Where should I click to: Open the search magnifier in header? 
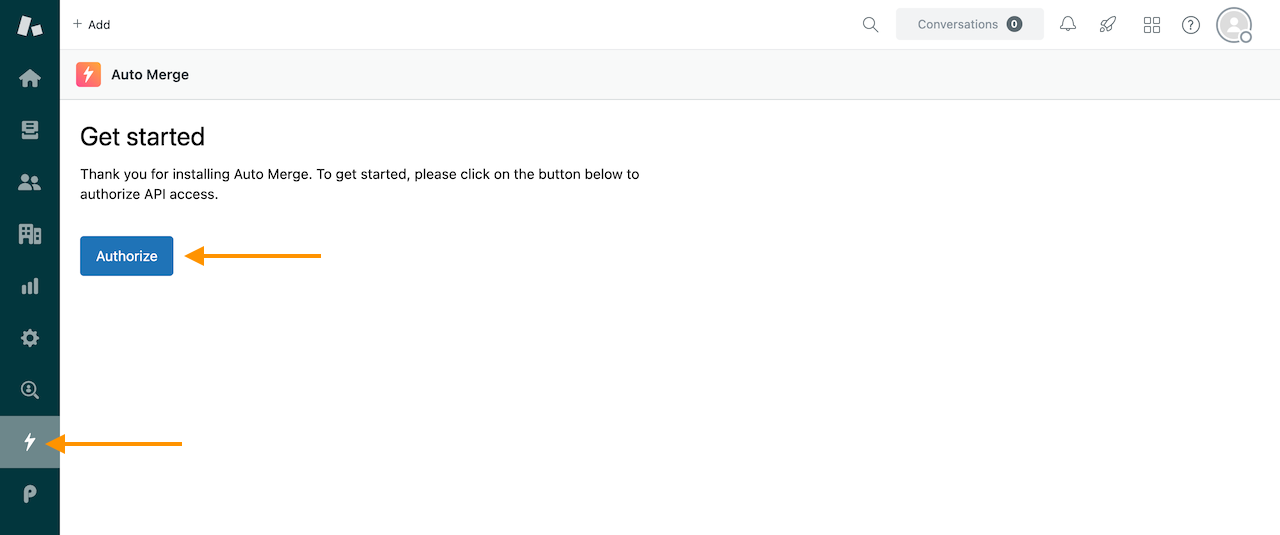pos(871,25)
